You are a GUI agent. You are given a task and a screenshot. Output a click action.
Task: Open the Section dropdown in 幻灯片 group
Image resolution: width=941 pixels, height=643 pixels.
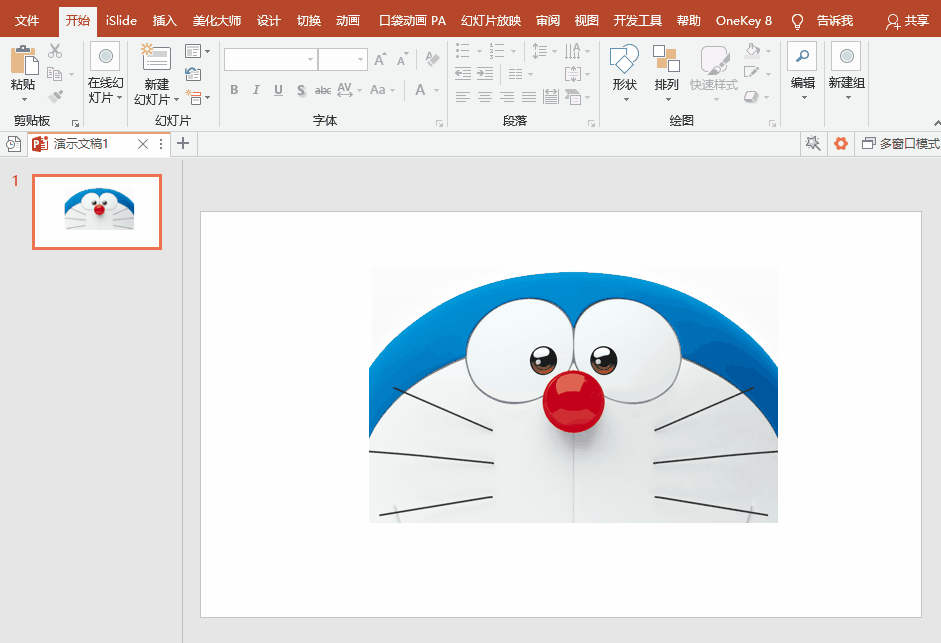(x=197, y=97)
